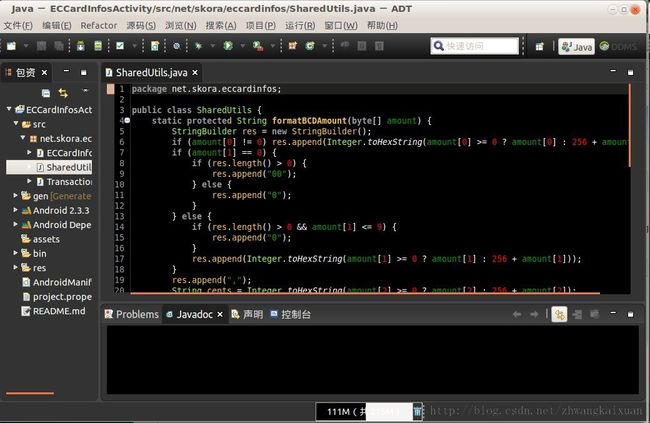Open the Android Virtual Device Manager icon
Viewport: 650px width, 423px height.
98,46
